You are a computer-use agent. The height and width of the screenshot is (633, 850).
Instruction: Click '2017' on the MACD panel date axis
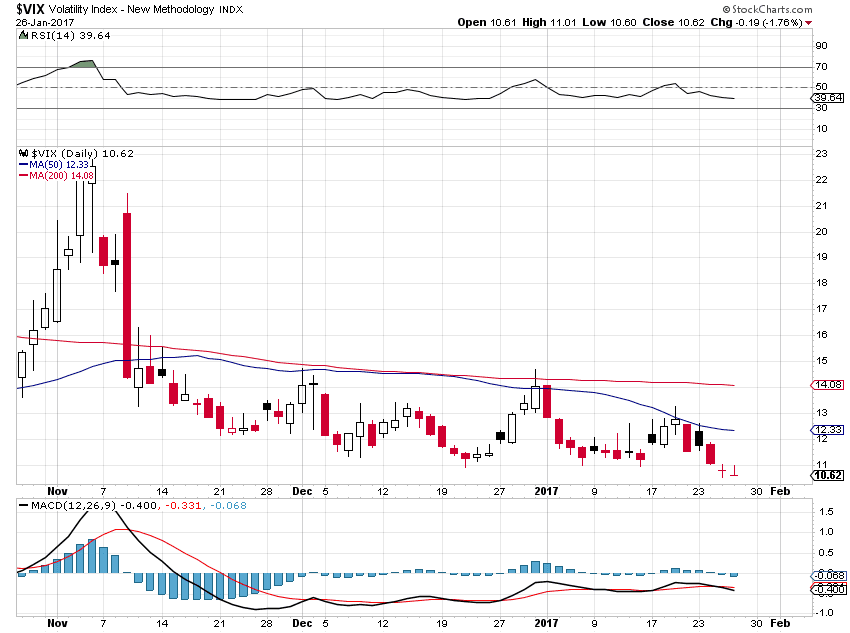[x=546, y=623]
